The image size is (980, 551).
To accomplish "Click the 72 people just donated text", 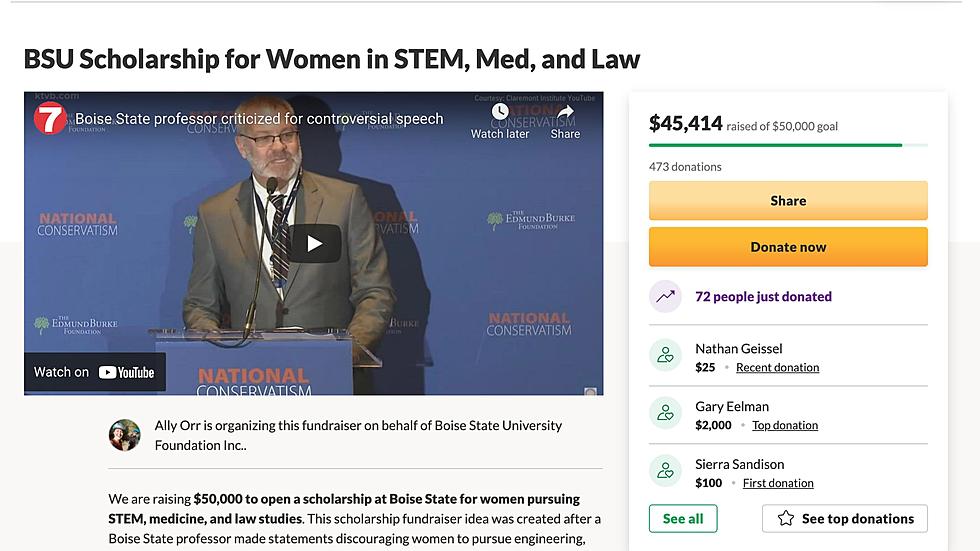I will click(763, 297).
